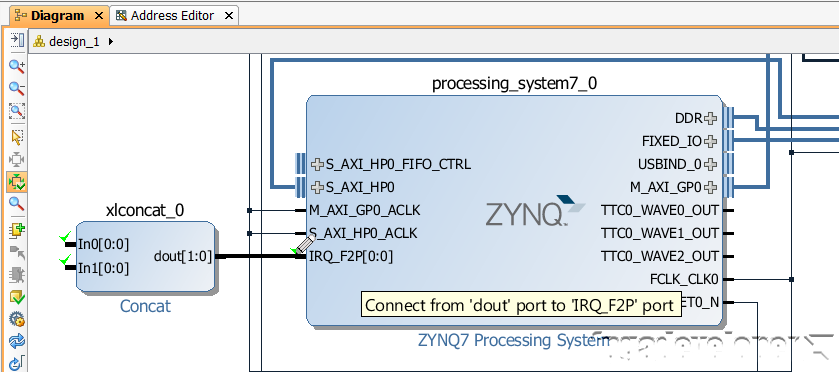Click the In0[0:0] input port on xlconcat_0
The image size is (839, 372).
point(104,245)
